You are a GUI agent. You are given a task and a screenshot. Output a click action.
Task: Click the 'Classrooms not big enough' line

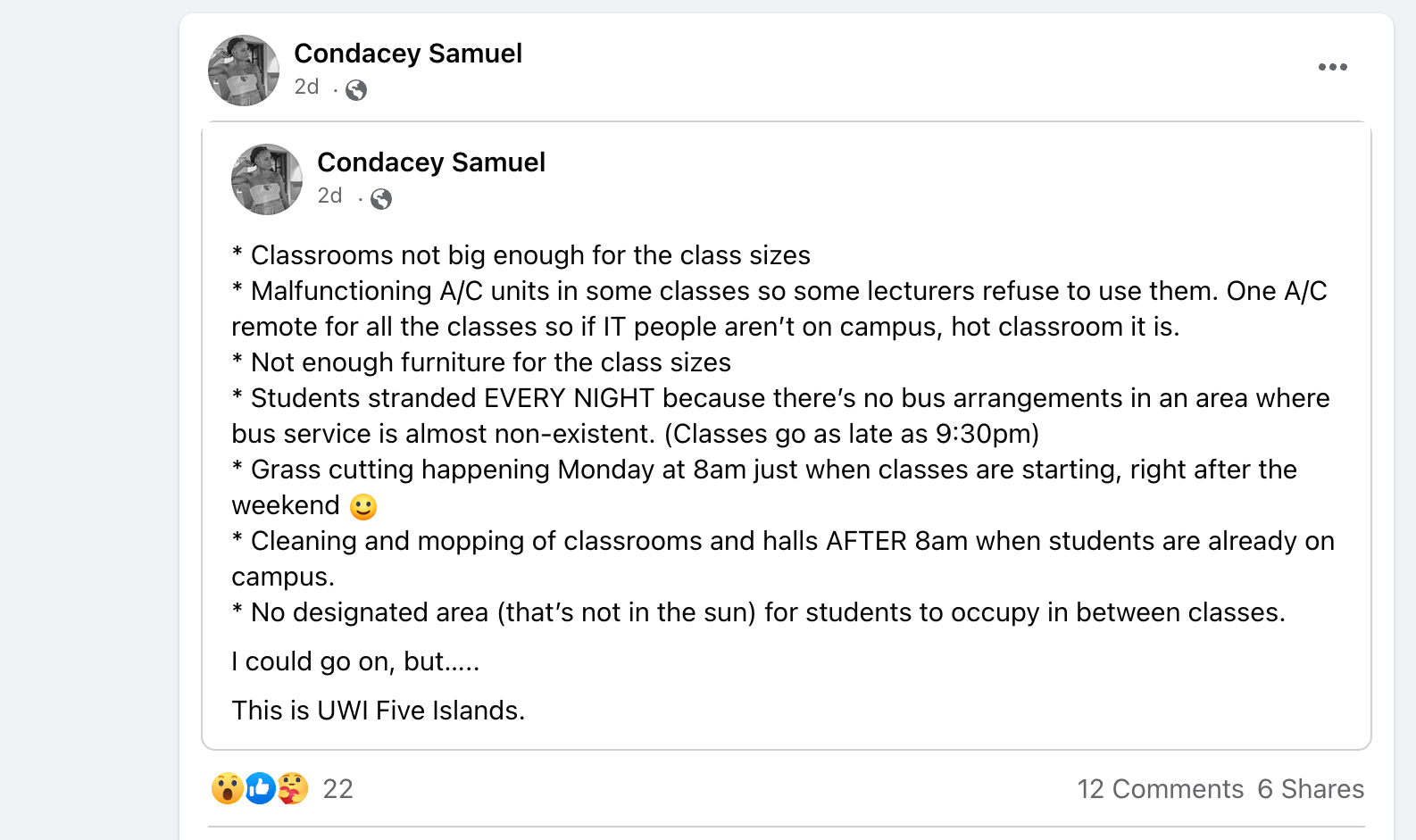click(x=530, y=256)
